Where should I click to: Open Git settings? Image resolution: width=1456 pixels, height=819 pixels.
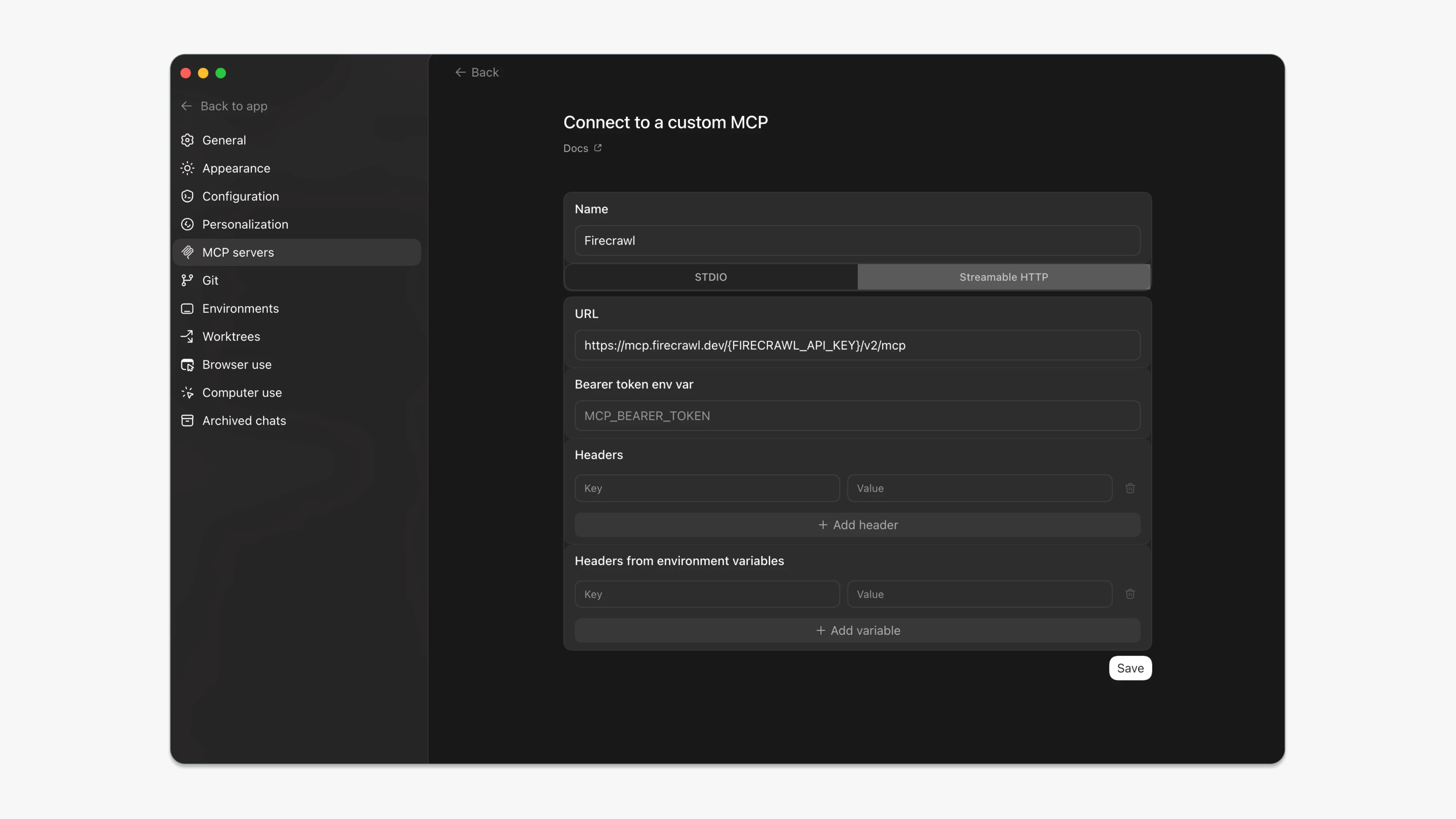pos(297,280)
